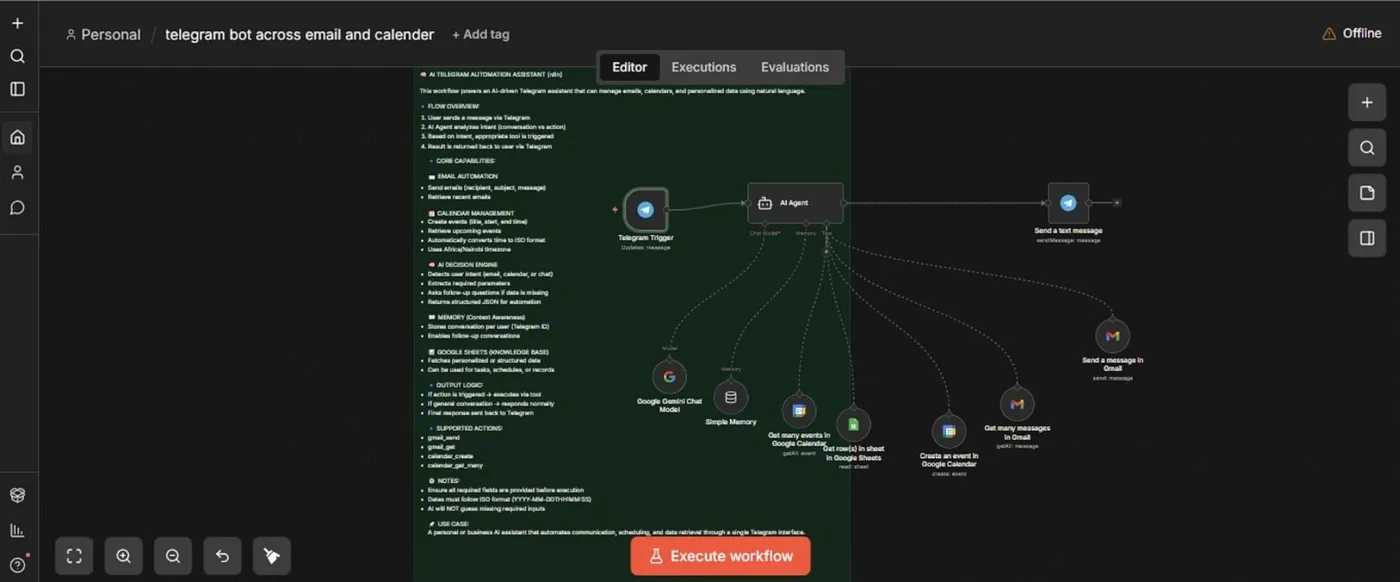Image resolution: width=1400 pixels, height=582 pixels.
Task: Click the Execute workflow button
Action: (720, 556)
